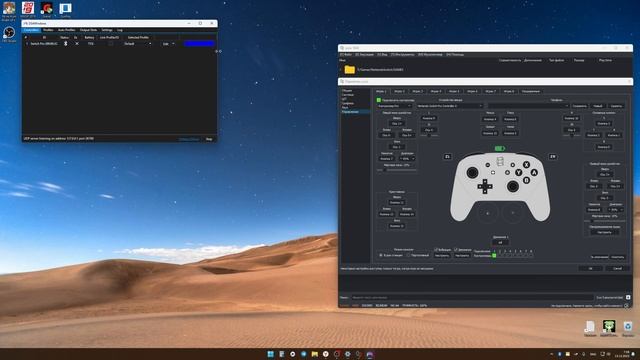Click the New profile button
640x360 pixels.
coord(598,106)
